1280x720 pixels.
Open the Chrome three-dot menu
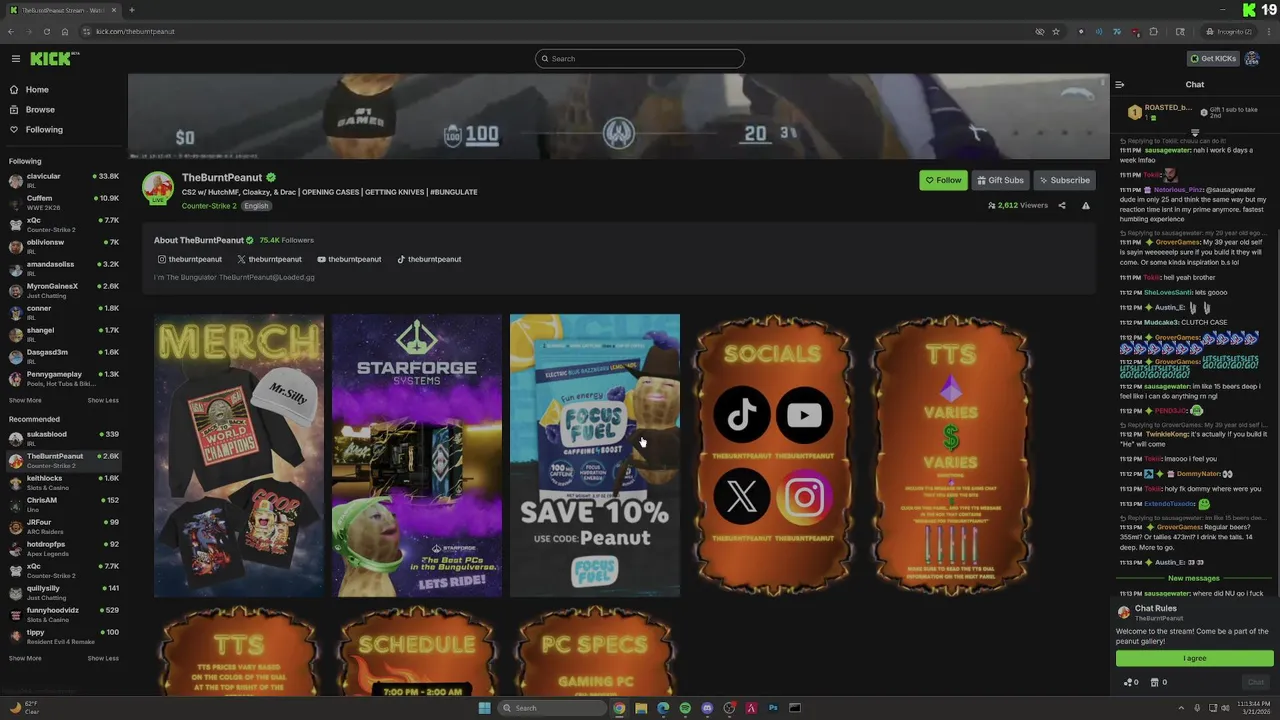click(x=1267, y=31)
